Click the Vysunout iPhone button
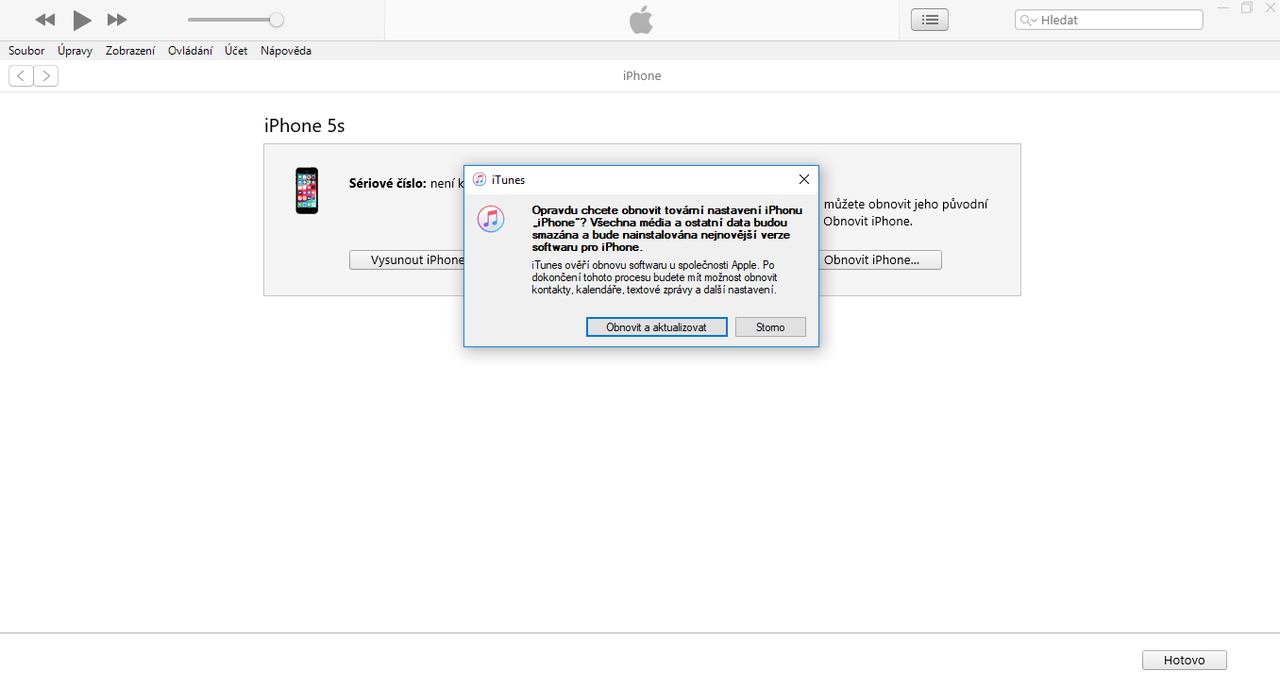This screenshot has width=1280, height=685. [x=407, y=260]
